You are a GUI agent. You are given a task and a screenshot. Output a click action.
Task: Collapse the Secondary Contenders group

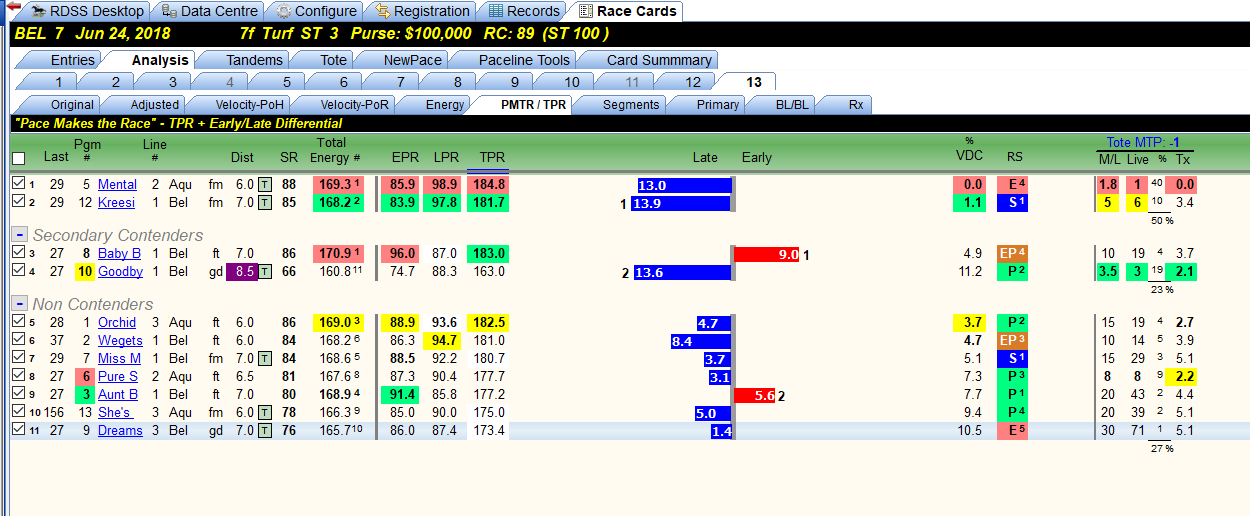pos(18,234)
